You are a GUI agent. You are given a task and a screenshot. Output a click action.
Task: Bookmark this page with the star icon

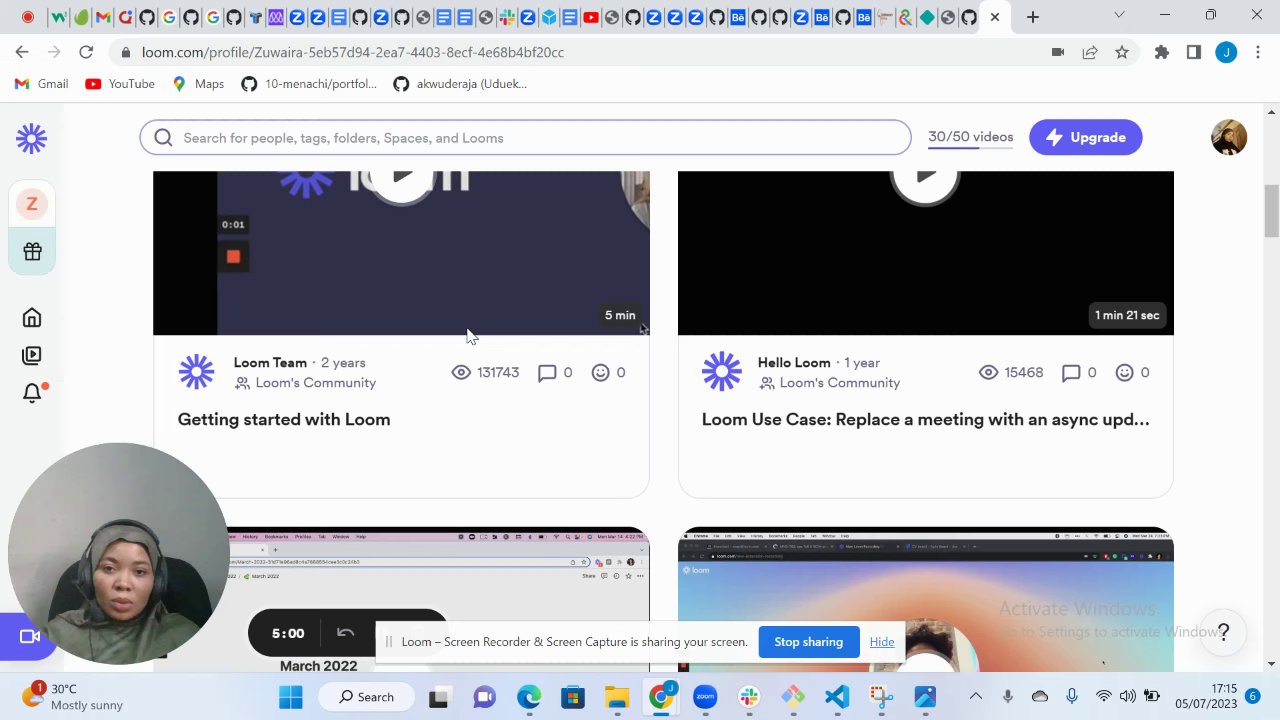[x=1122, y=52]
